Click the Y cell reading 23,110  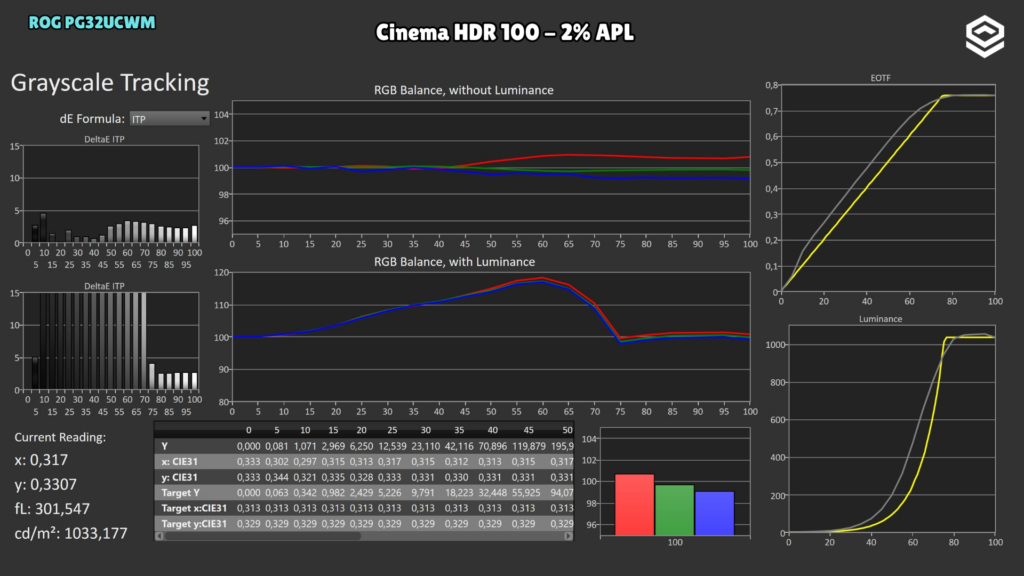(x=426, y=446)
